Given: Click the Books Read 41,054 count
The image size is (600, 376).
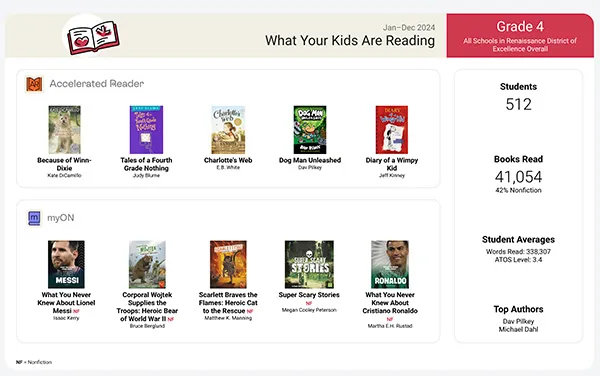Looking at the screenshot, I should (x=518, y=177).
